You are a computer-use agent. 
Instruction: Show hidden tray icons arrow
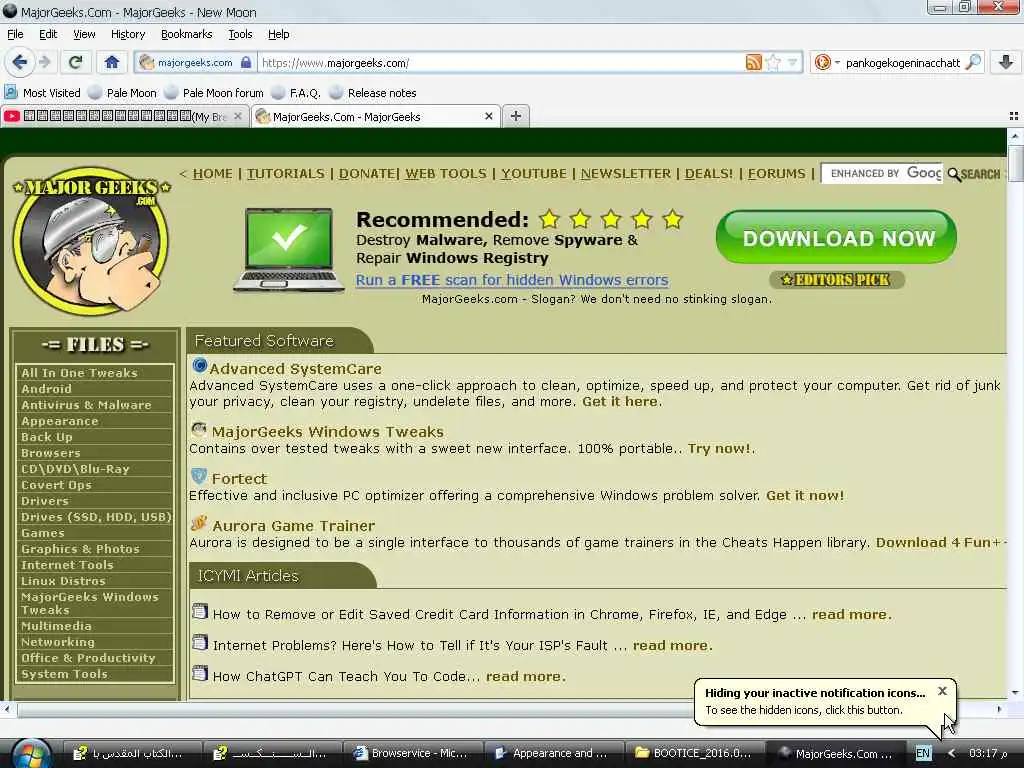click(951, 753)
